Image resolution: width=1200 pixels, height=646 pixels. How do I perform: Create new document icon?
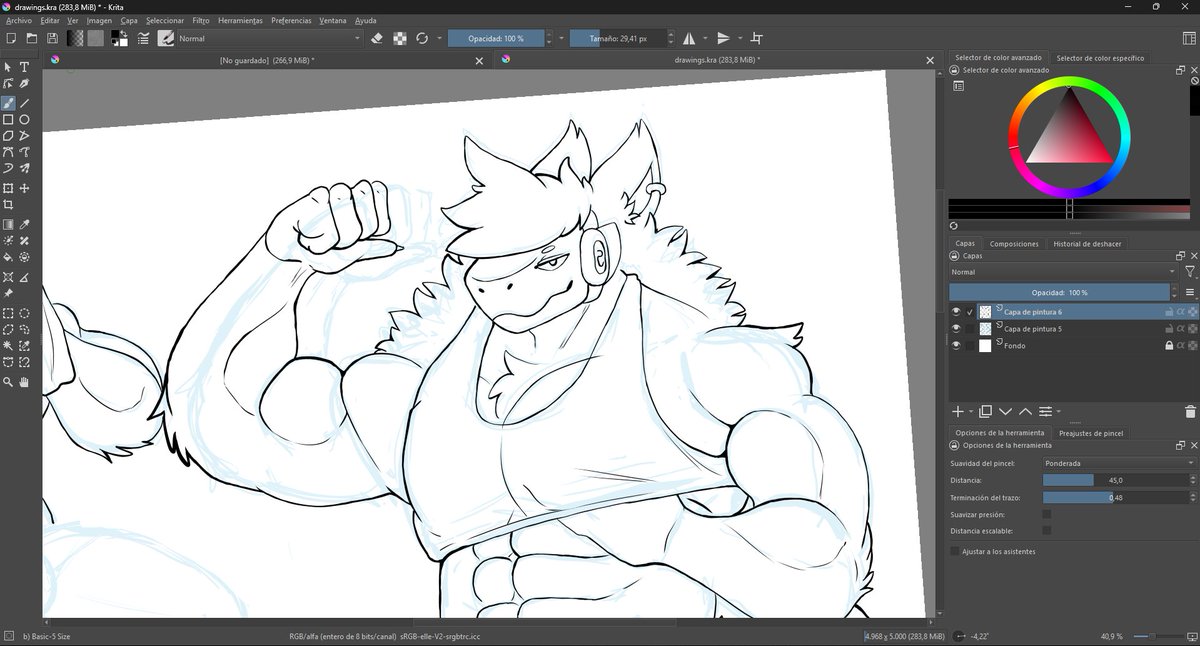click(x=10, y=38)
